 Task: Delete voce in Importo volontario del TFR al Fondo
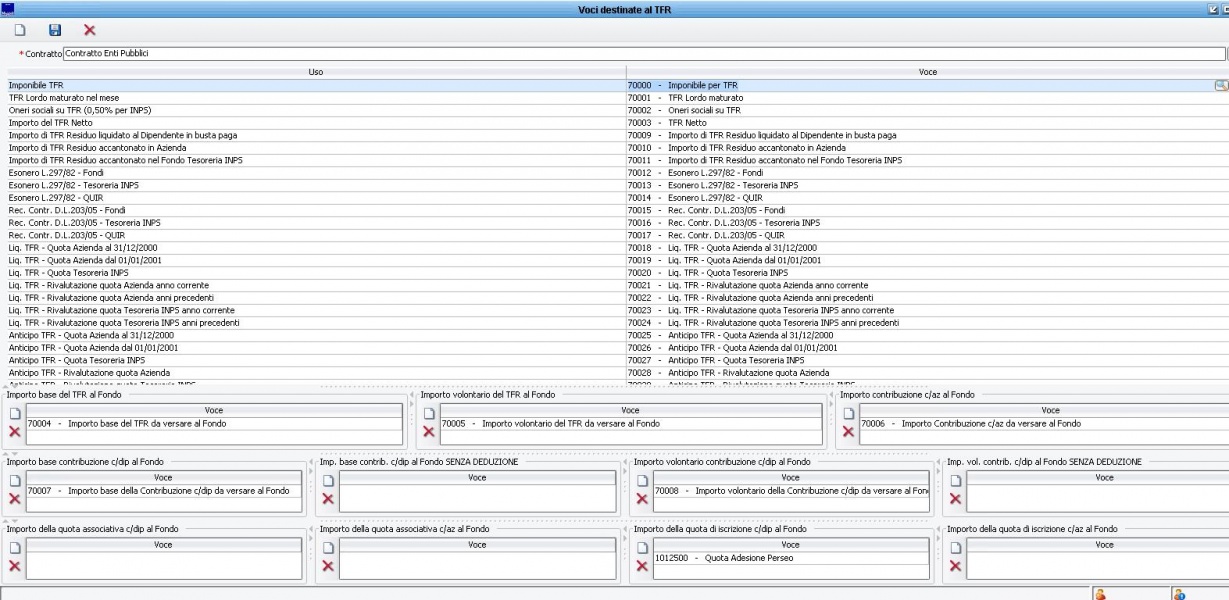[x=428, y=431]
